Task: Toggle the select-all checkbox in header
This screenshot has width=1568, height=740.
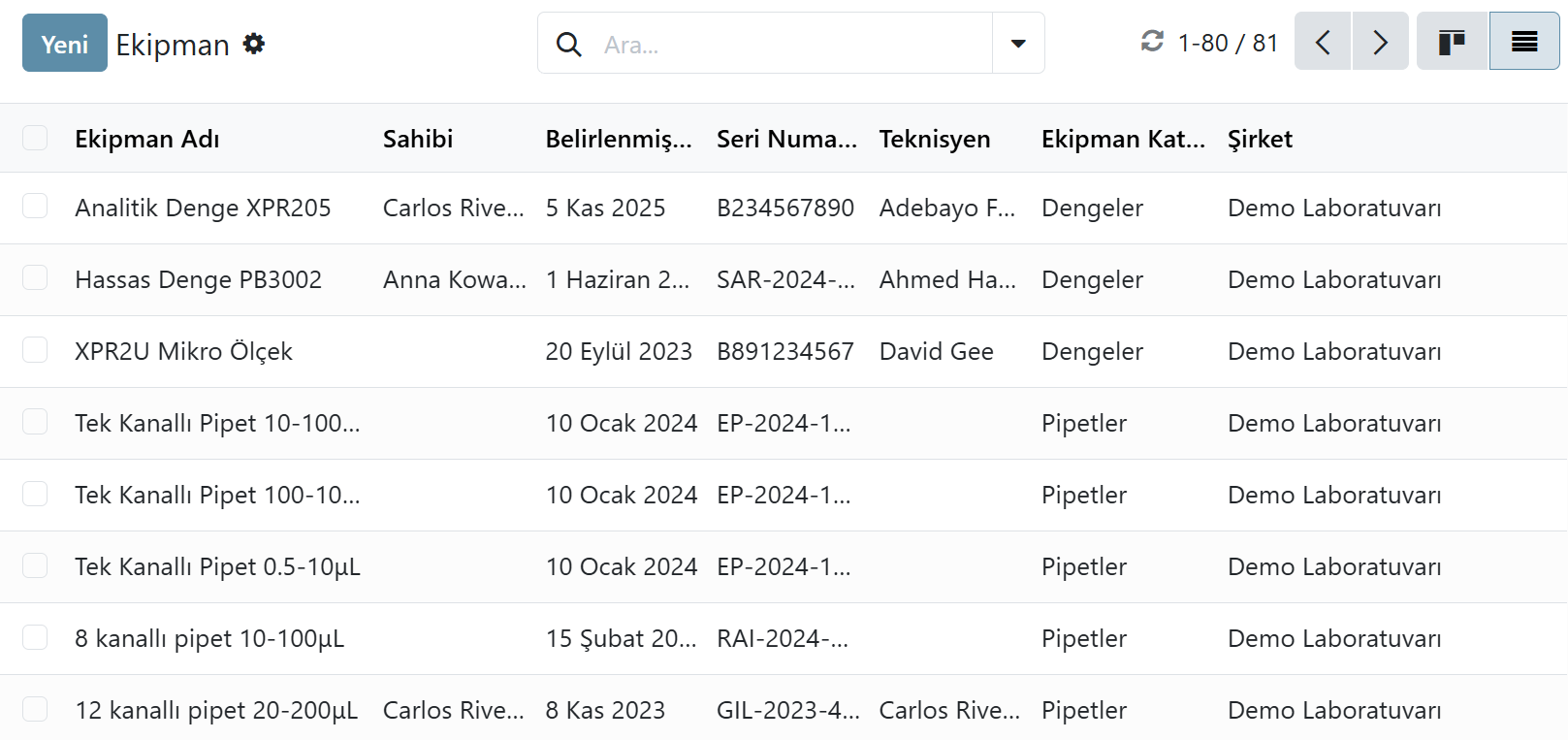Action: click(36, 138)
